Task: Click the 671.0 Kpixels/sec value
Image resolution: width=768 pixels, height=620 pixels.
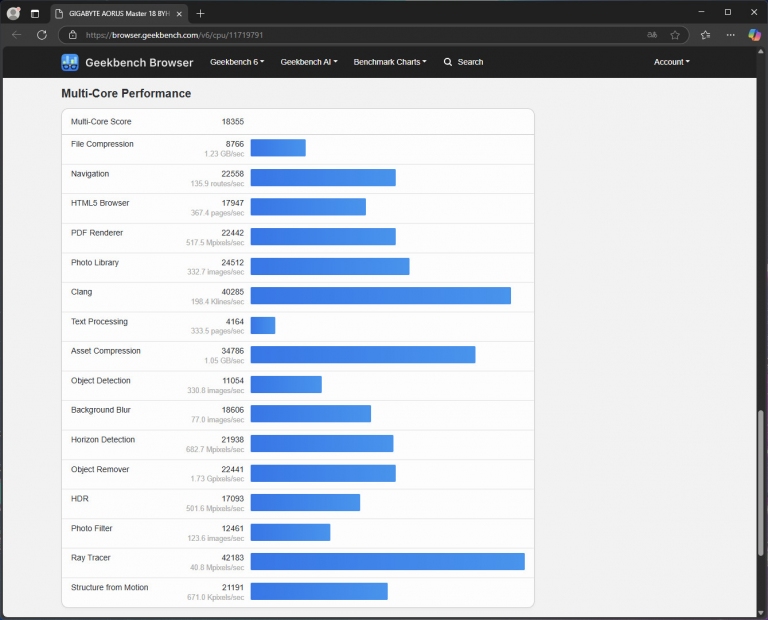Action: pos(216,597)
